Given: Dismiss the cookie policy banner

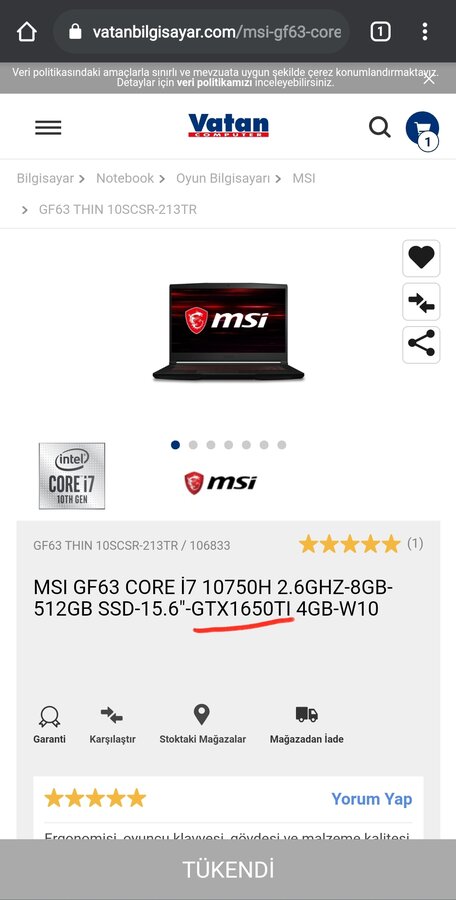Looking at the screenshot, I should click(428, 79).
